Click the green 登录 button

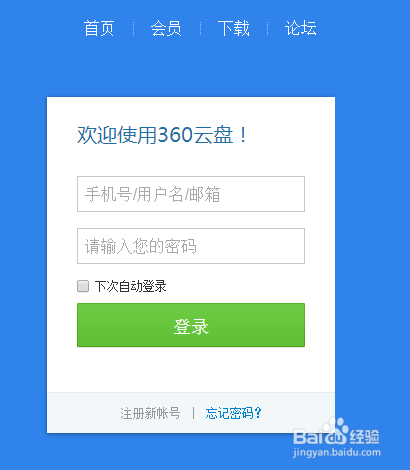(x=191, y=325)
